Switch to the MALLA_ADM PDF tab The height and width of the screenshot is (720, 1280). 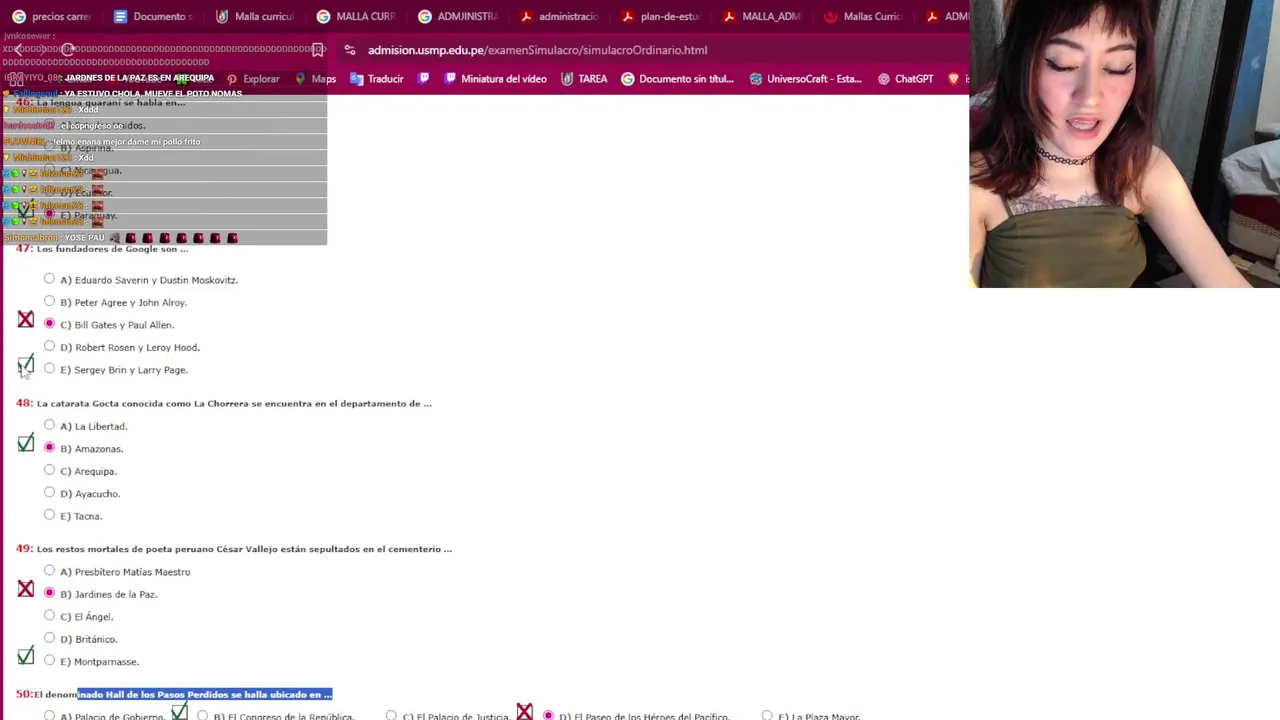click(762, 16)
